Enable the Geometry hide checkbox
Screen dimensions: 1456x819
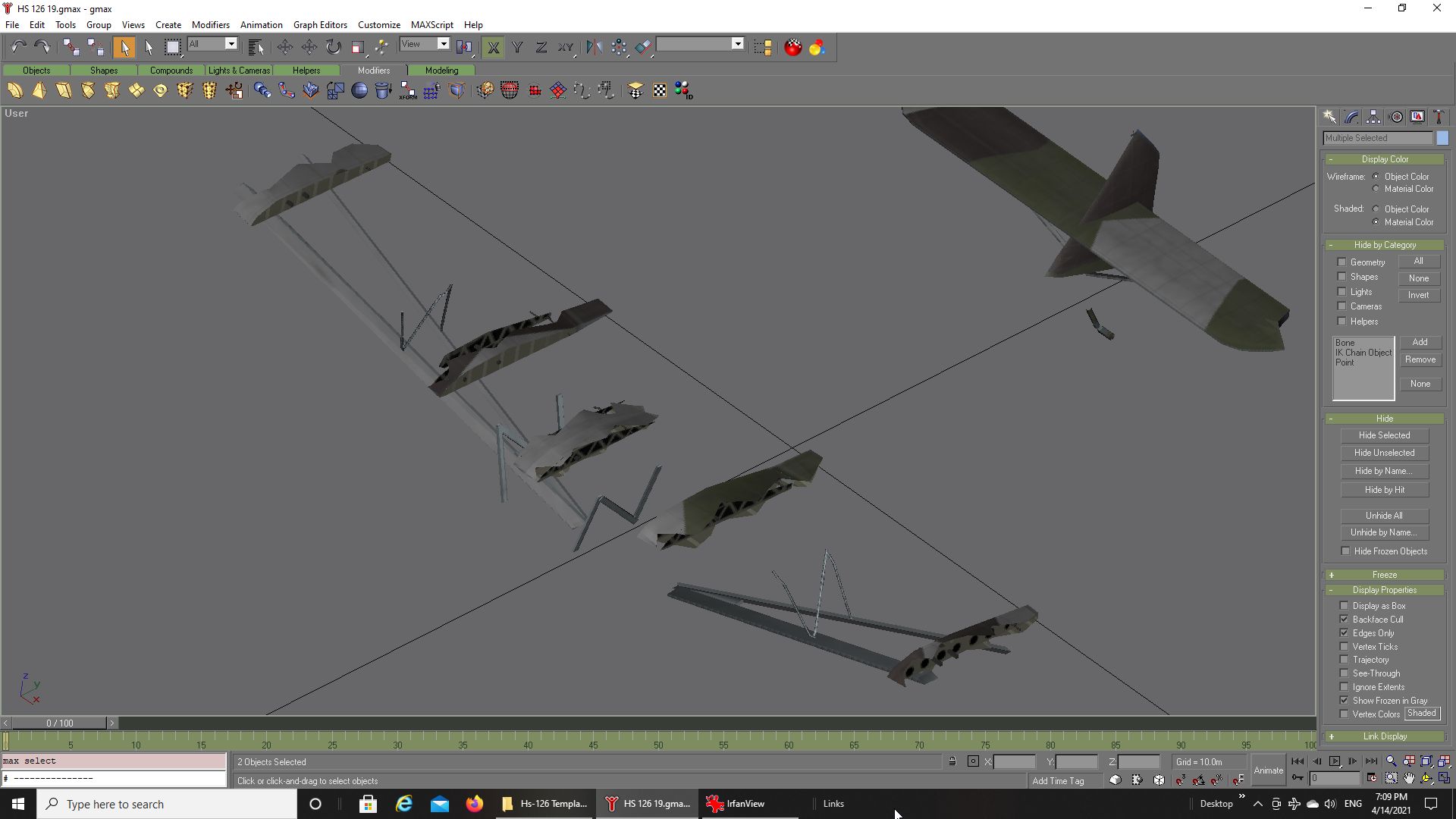click(x=1341, y=262)
